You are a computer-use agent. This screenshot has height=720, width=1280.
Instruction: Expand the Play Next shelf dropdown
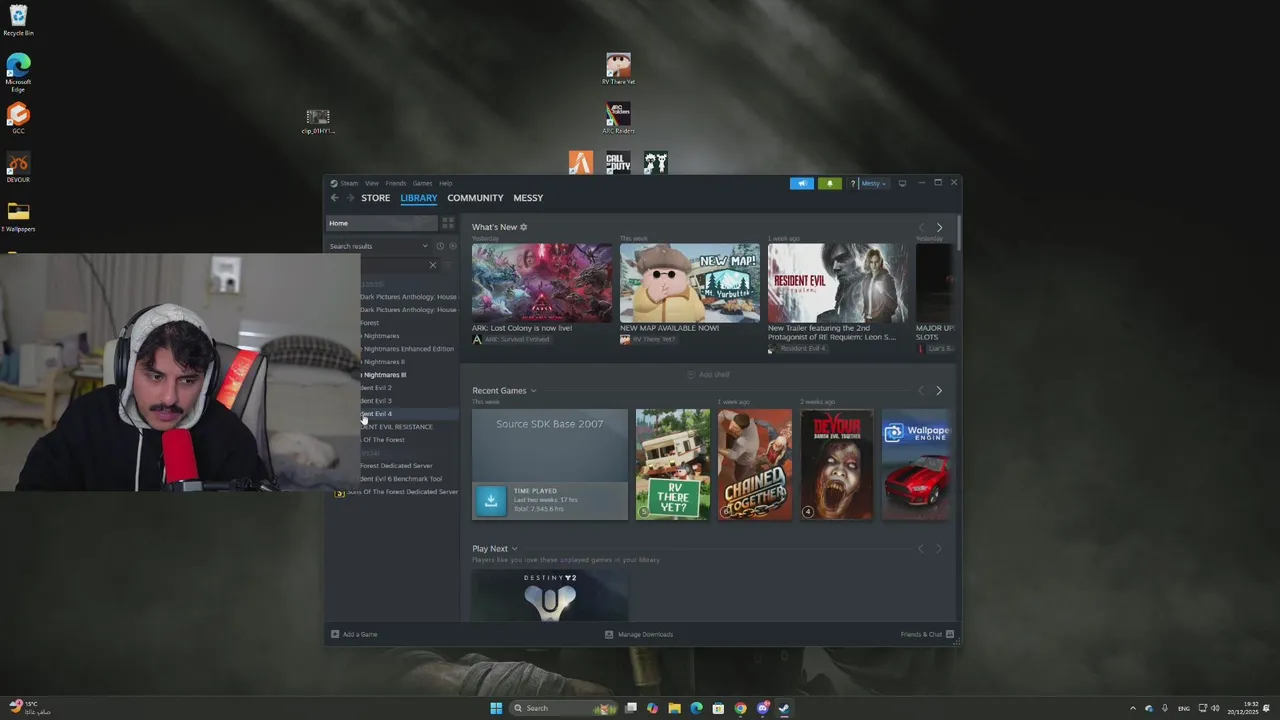point(514,549)
